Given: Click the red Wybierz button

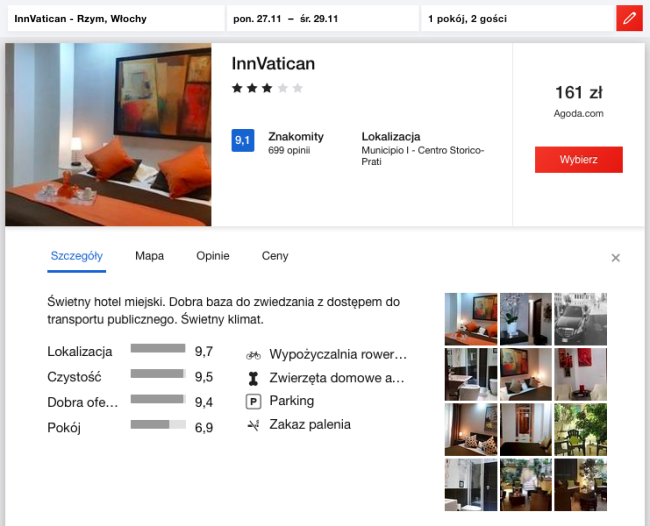Looking at the screenshot, I should [x=579, y=160].
